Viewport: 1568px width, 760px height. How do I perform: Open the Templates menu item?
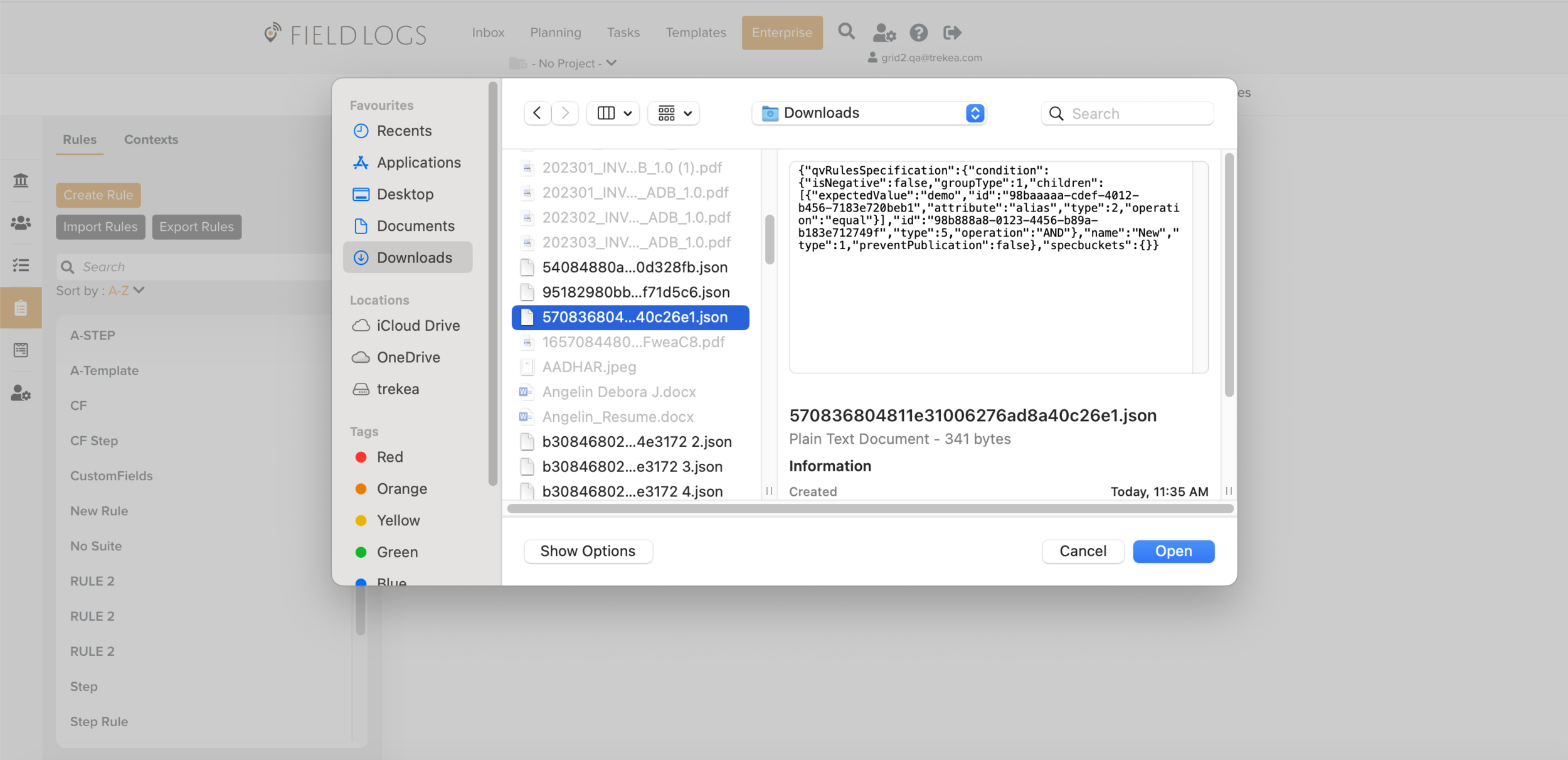(696, 33)
